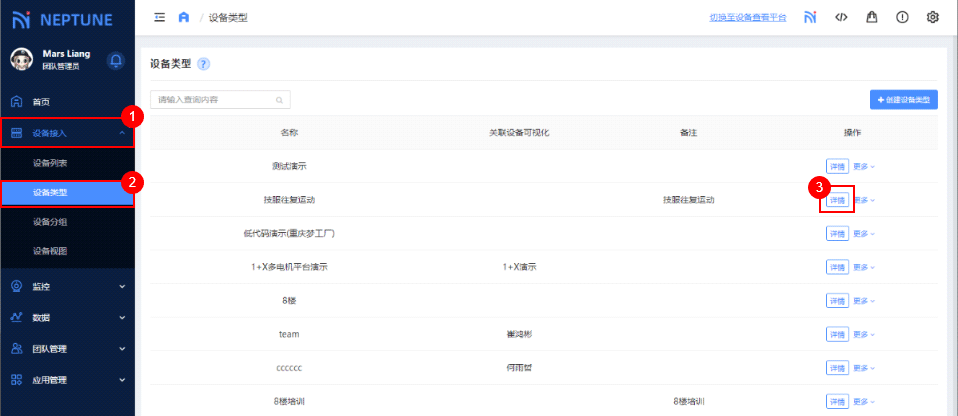Click the blue help question mark icon
Image resolution: width=958 pixels, height=416 pixels.
coord(203,64)
